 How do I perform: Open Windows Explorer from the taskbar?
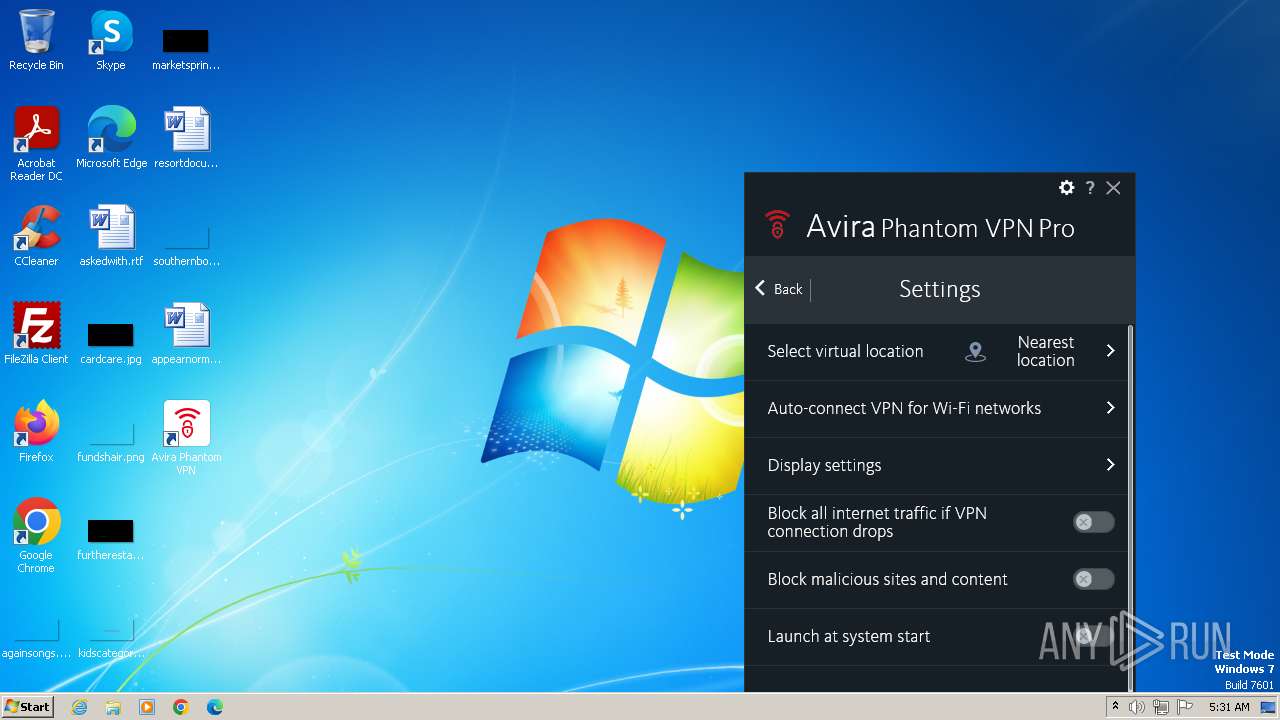tap(113, 707)
